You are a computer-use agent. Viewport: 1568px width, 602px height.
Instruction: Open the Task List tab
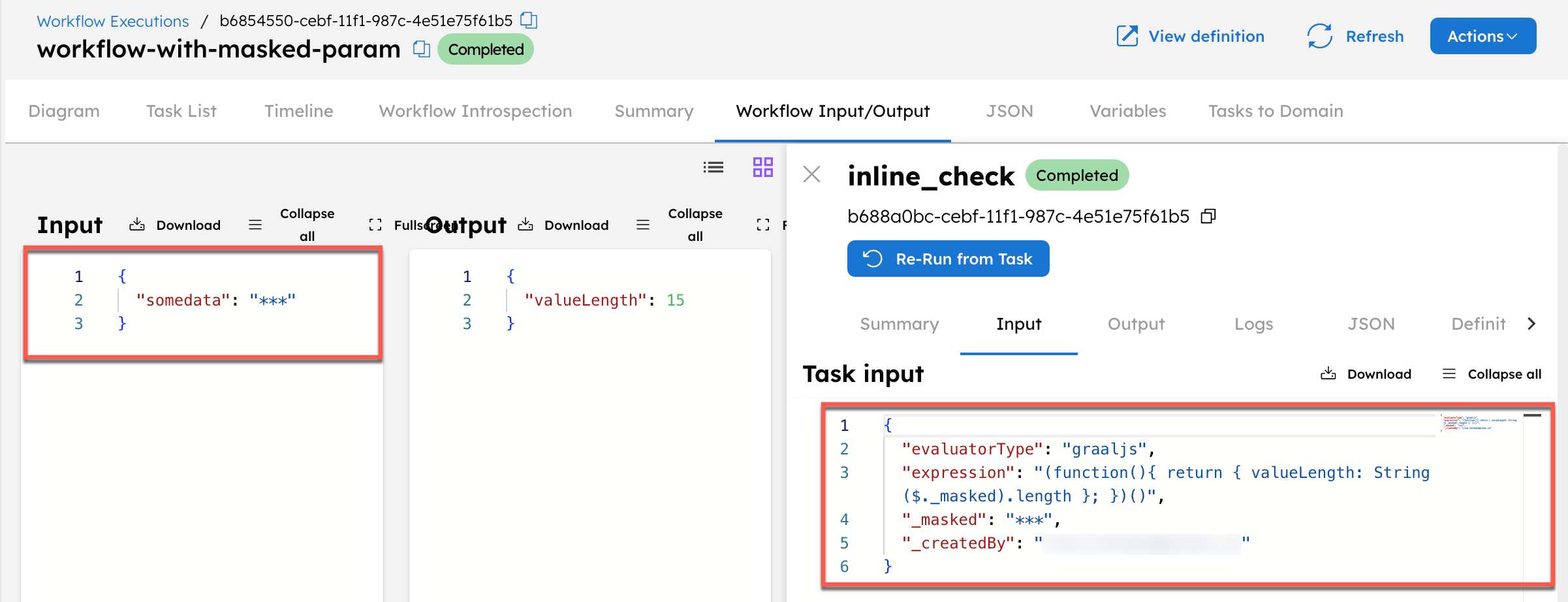(x=181, y=111)
